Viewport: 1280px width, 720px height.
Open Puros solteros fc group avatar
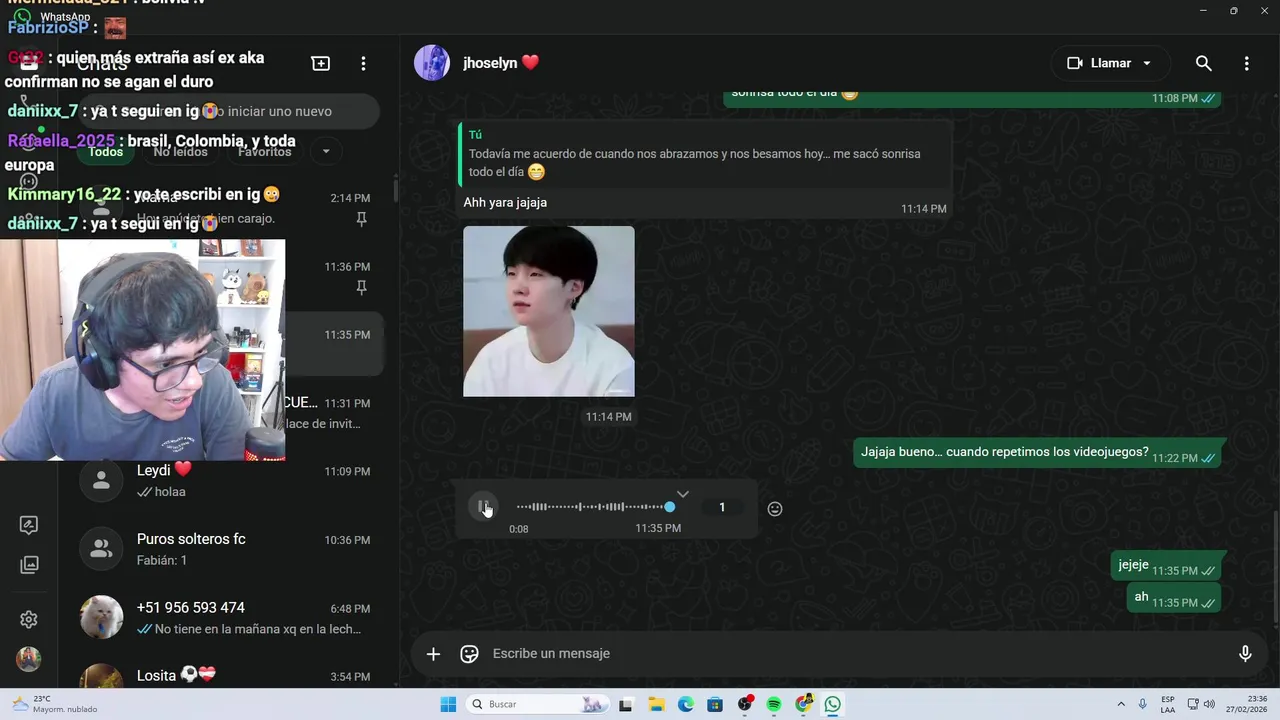101,548
